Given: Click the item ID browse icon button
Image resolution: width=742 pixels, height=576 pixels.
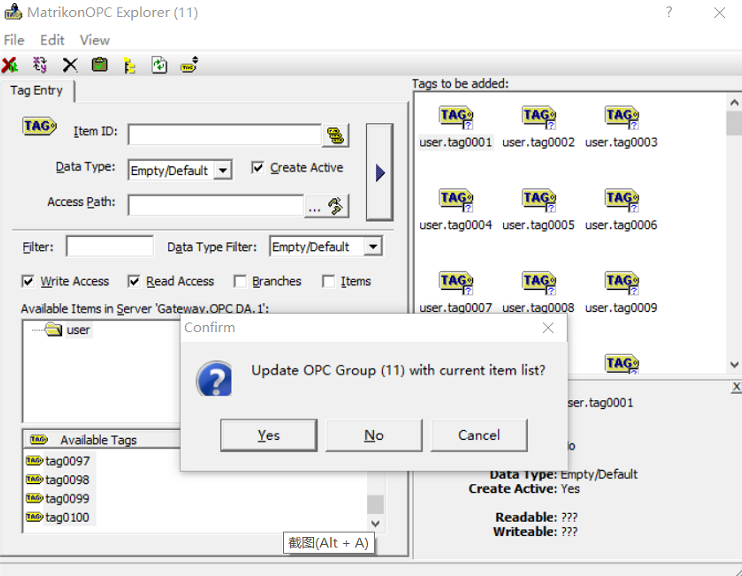Looking at the screenshot, I should point(336,135).
